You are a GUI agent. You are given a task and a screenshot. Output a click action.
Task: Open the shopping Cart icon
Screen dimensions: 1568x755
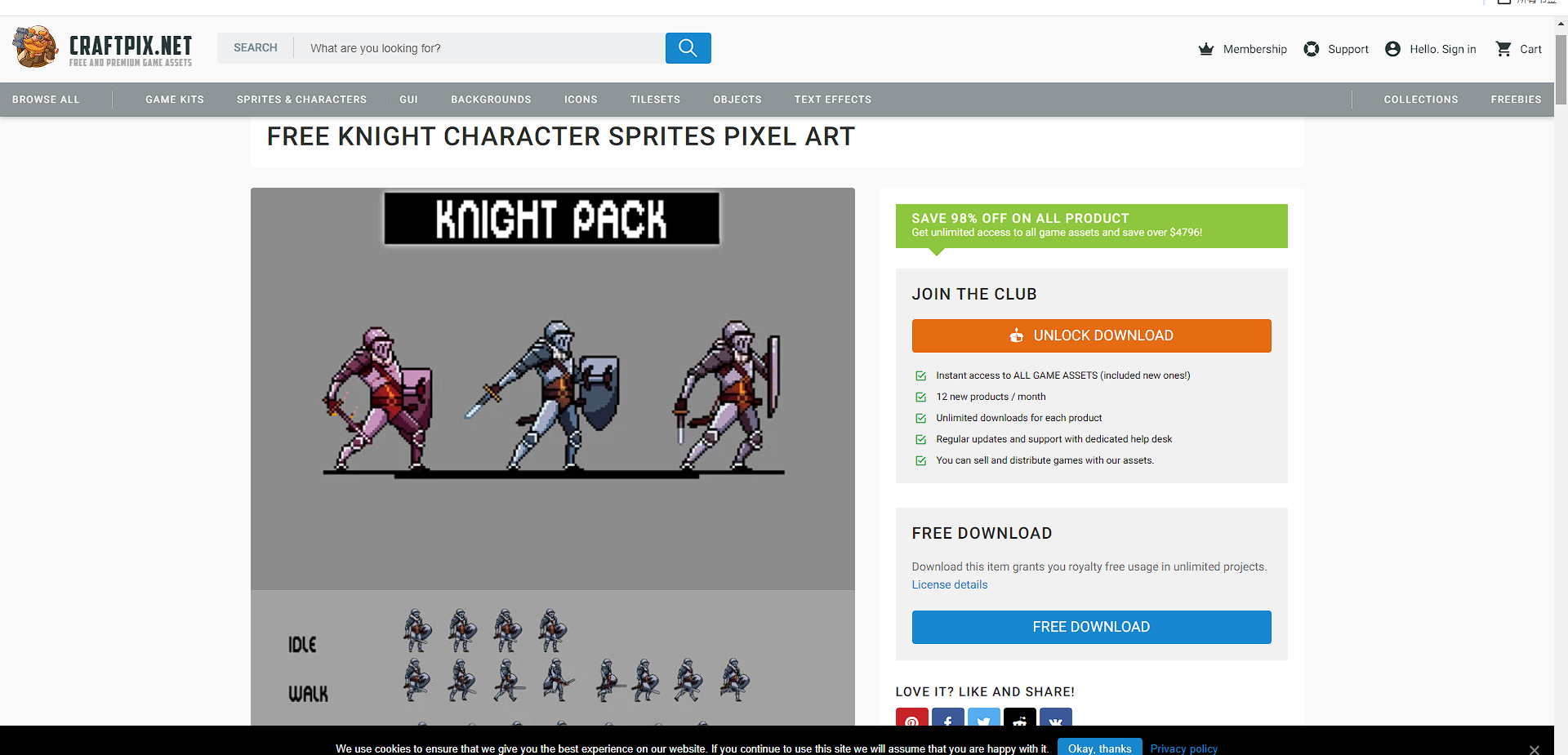click(x=1503, y=49)
